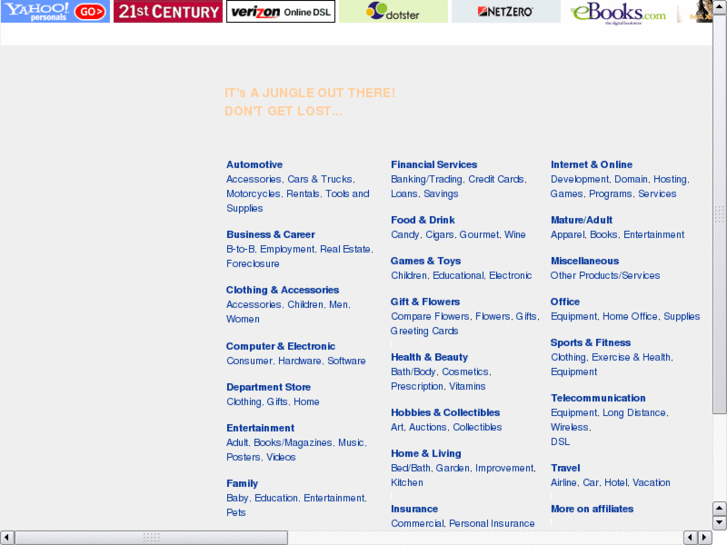Image resolution: width=727 pixels, height=545 pixels.
Task: Select the Wine link
Action: tap(515, 235)
